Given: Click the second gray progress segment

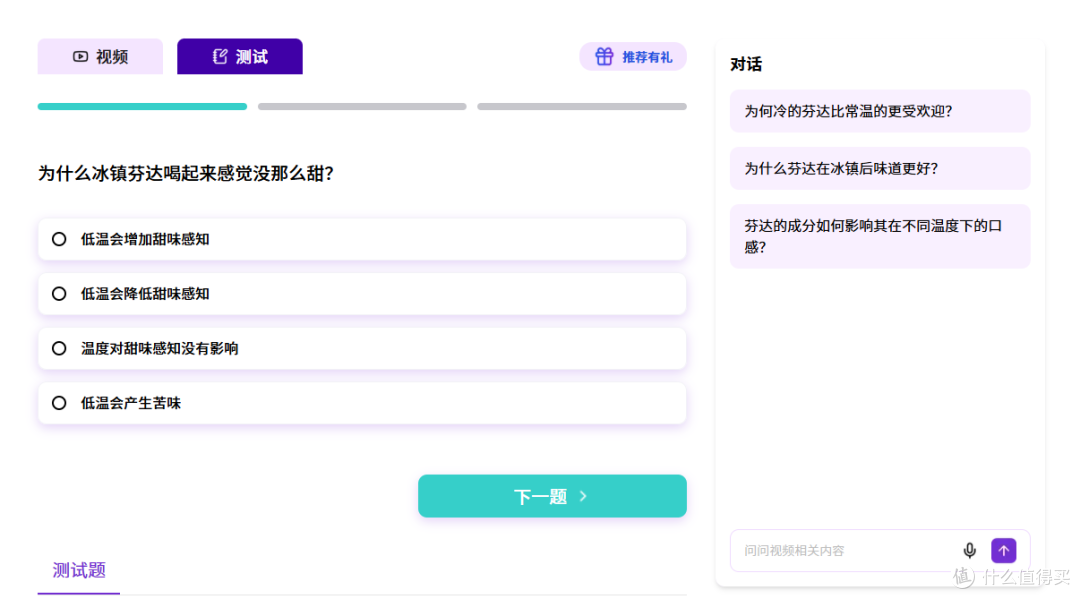Looking at the screenshot, I should pos(362,107).
